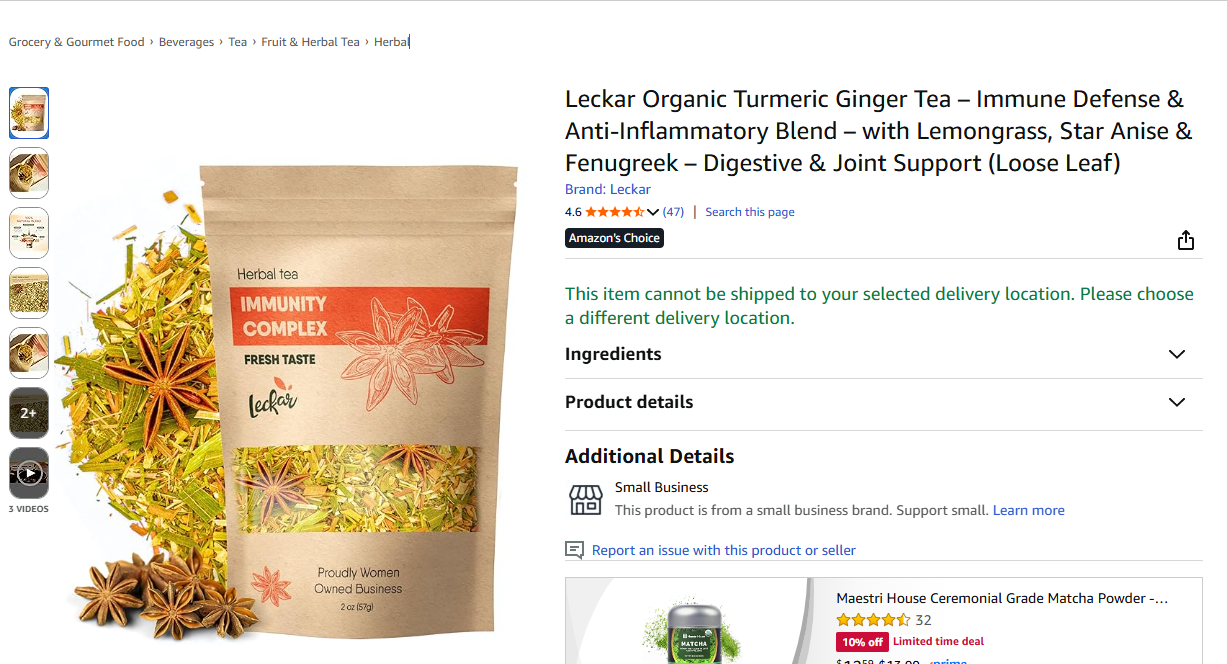1227x664 pixels.
Task: Open the star rating dropdown arrow
Action: (653, 212)
